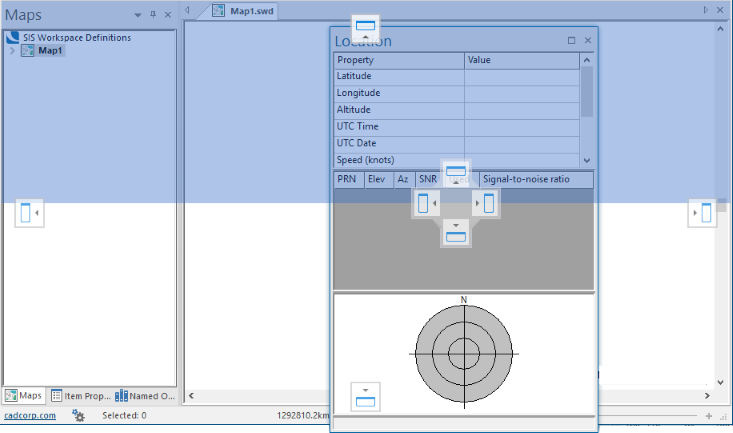
Task: Maximize the Location floating window
Action: coord(571,41)
